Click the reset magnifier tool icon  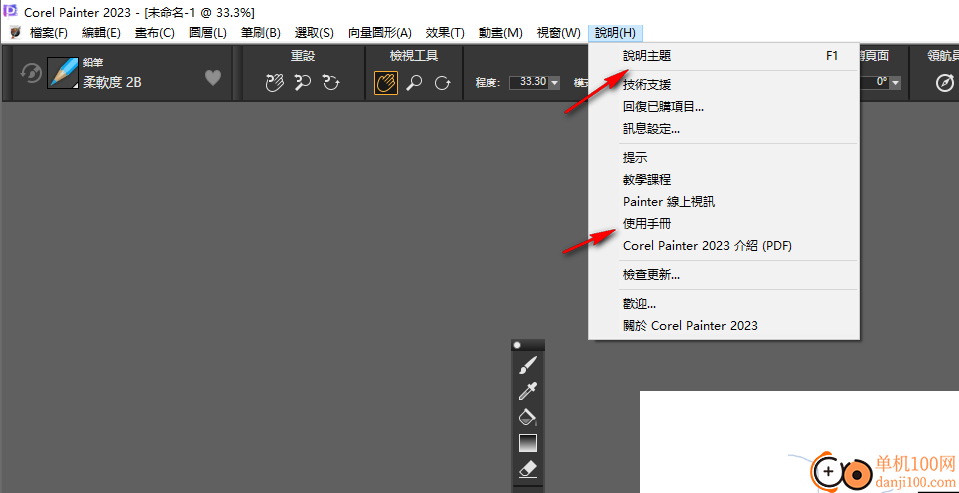tap(303, 83)
